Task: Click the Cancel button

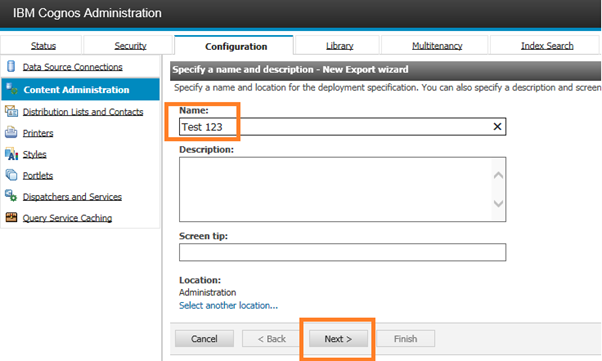Action: click(204, 339)
